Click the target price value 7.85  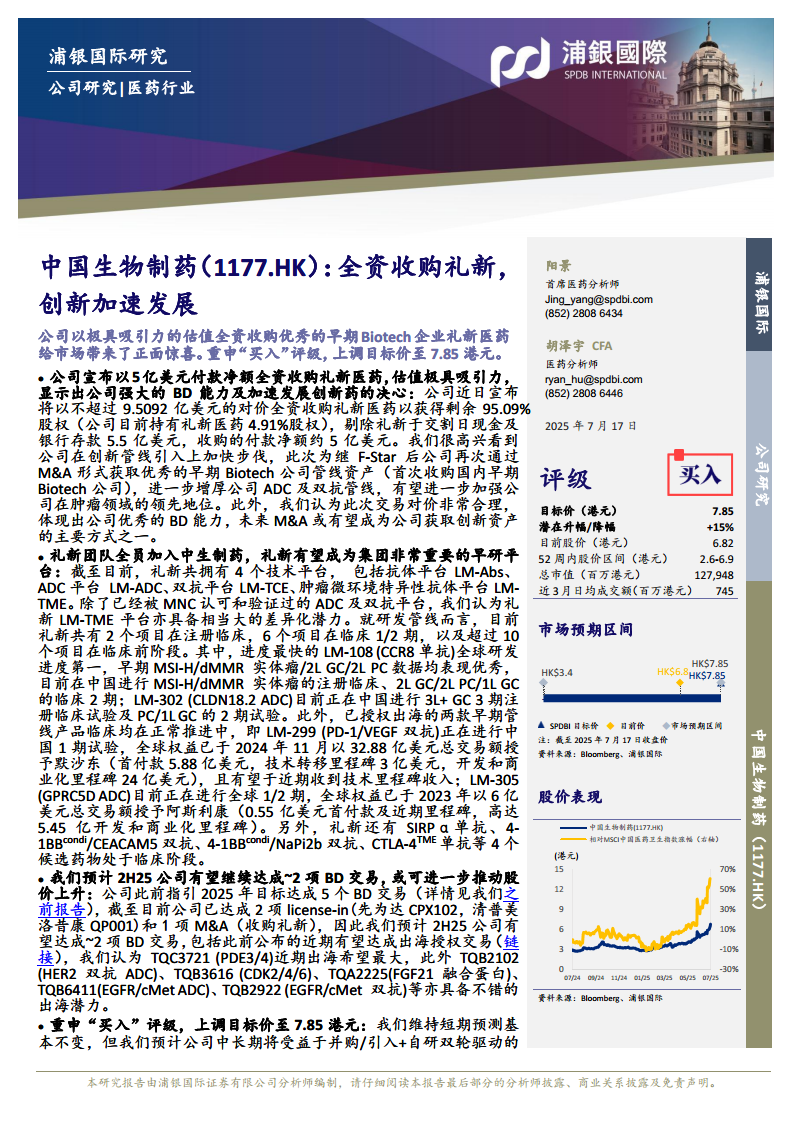(722, 511)
